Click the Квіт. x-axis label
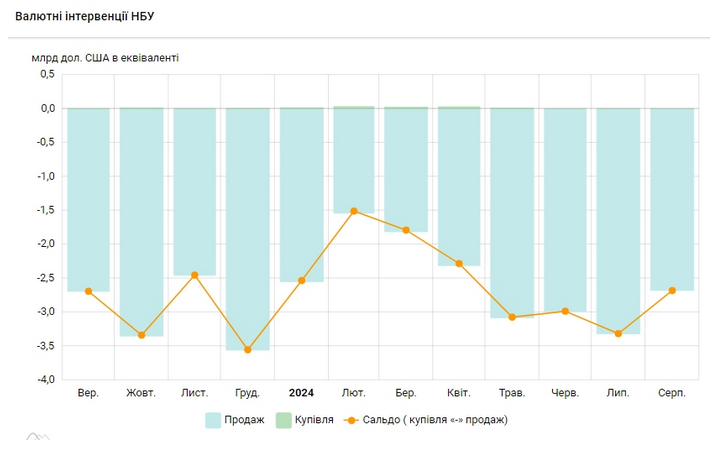Viewport: 721px width, 451px height. [x=459, y=394]
